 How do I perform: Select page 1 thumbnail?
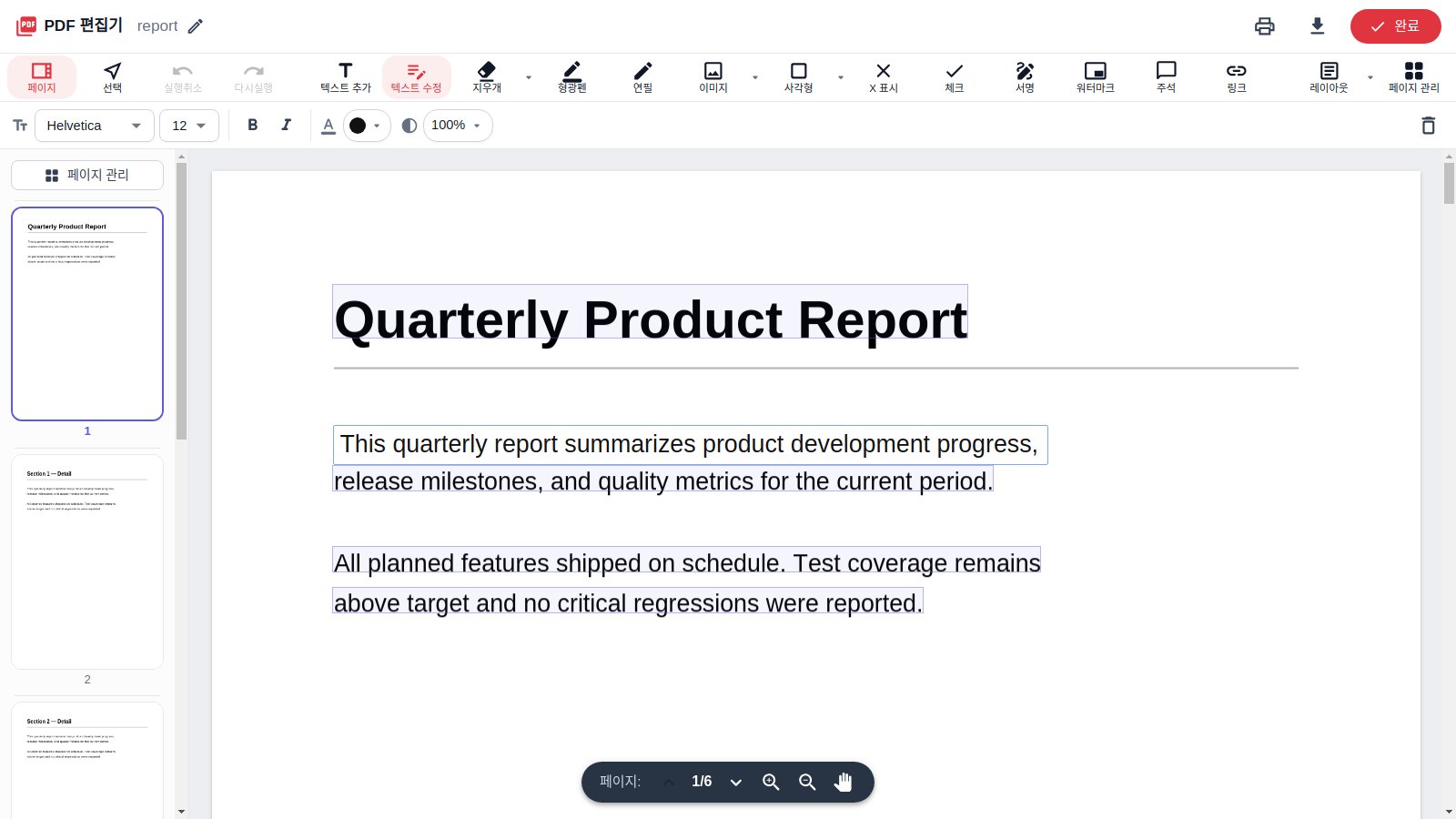(x=87, y=314)
